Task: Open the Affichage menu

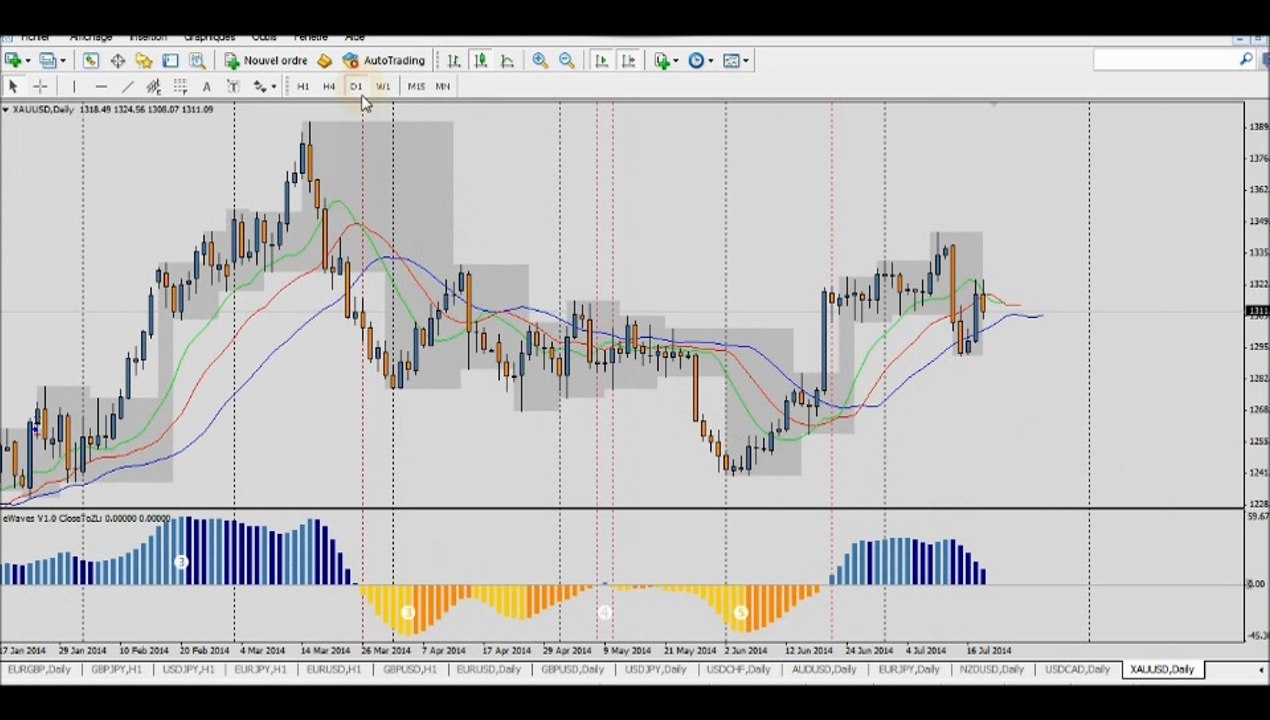Action: click(91, 38)
